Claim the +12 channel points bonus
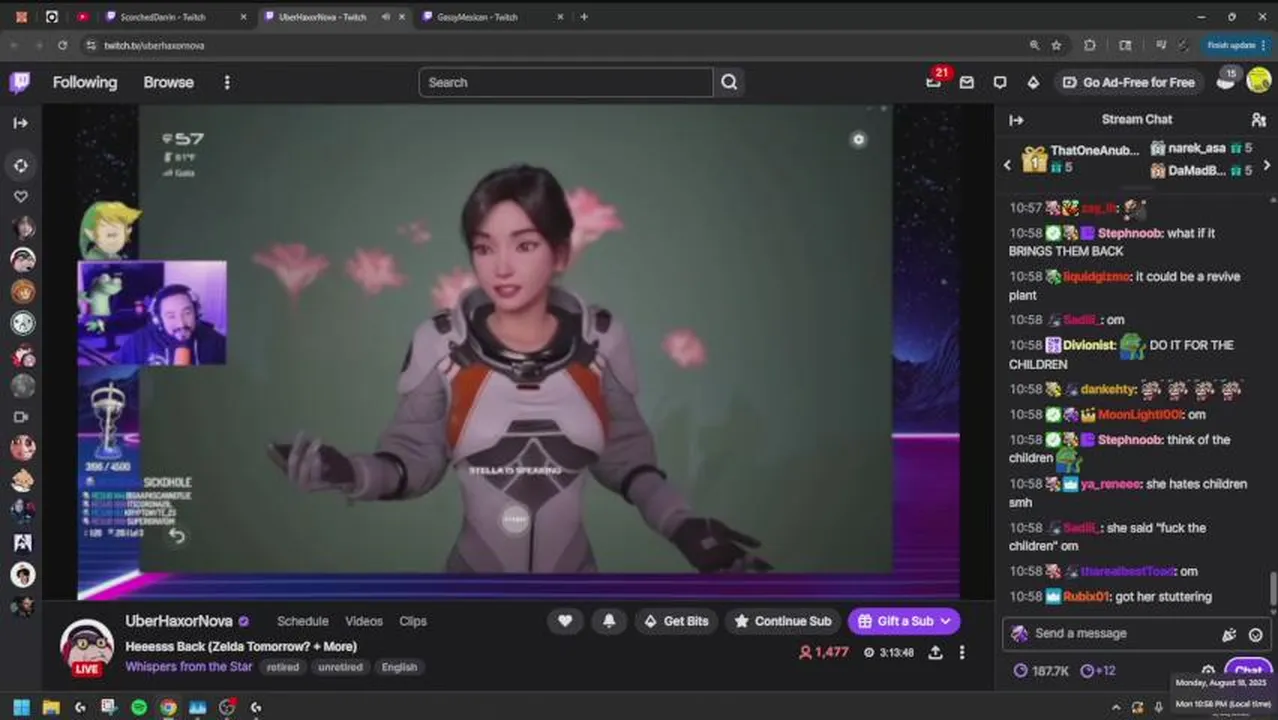 (1098, 671)
